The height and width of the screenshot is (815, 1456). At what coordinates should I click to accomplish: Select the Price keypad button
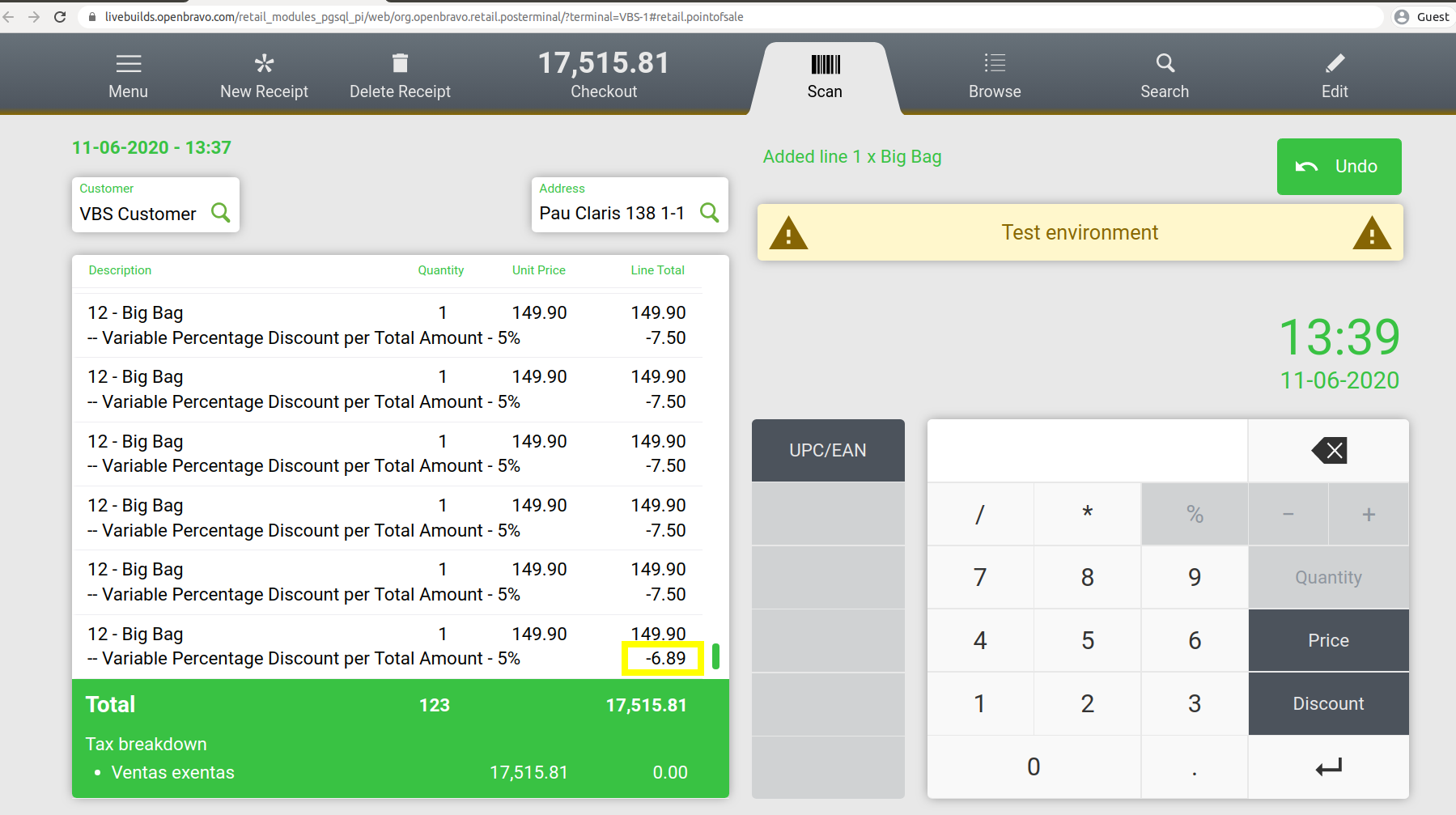point(1328,640)
